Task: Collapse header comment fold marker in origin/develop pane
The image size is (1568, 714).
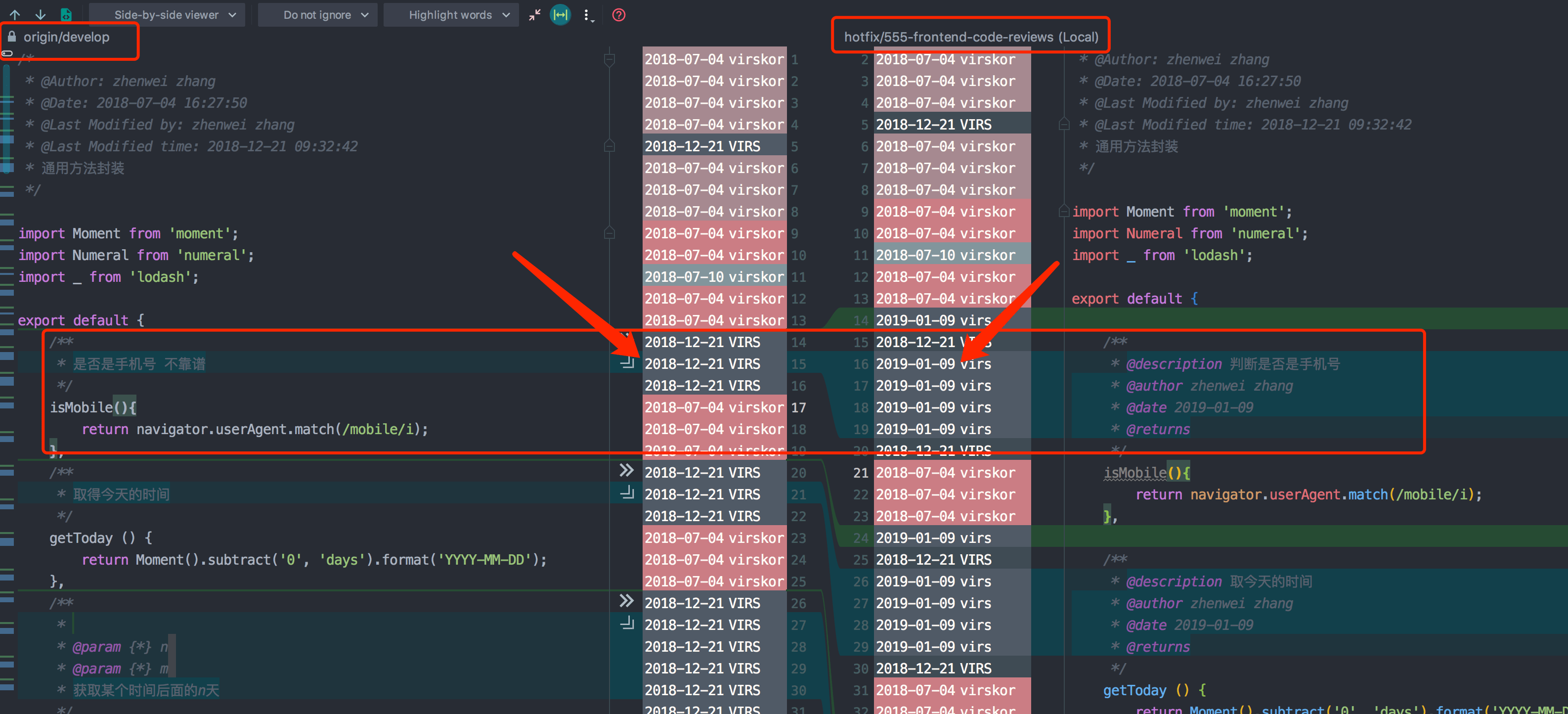Action: pos(610,60)
